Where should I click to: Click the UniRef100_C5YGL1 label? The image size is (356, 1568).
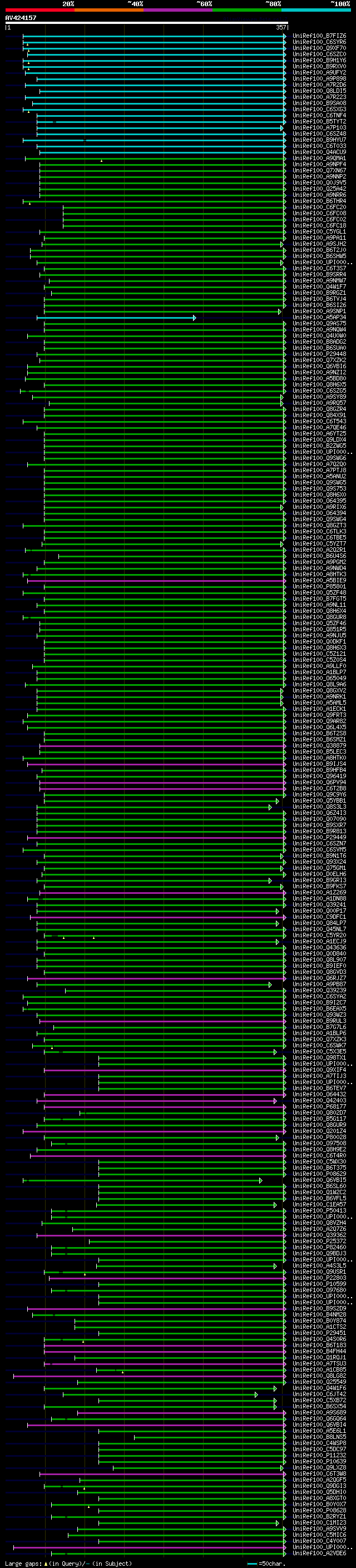click(x=319, y=232)
